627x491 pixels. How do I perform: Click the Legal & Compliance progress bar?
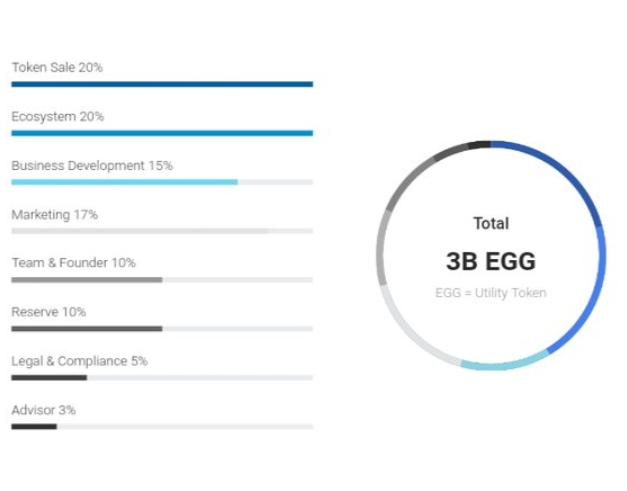[x=49, y=377]
